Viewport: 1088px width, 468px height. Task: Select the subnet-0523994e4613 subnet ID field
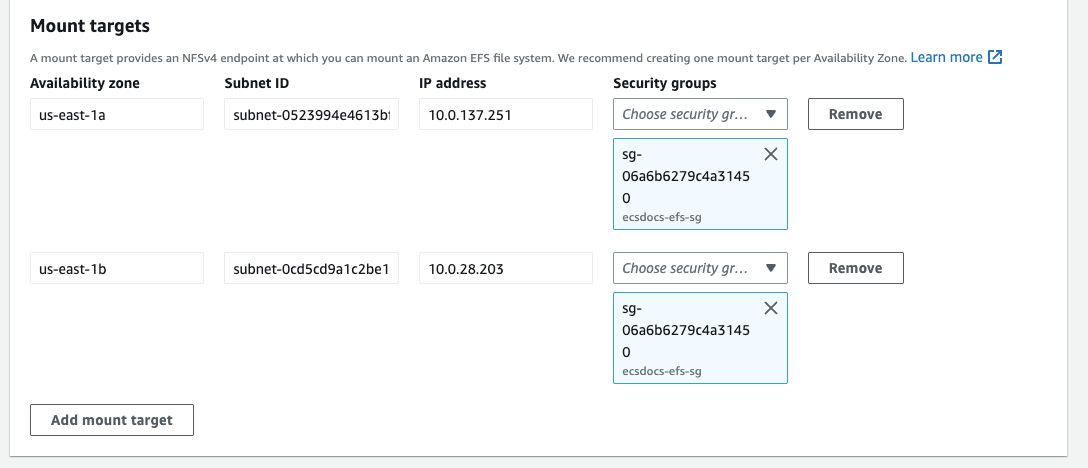click(x=312, y=114)
